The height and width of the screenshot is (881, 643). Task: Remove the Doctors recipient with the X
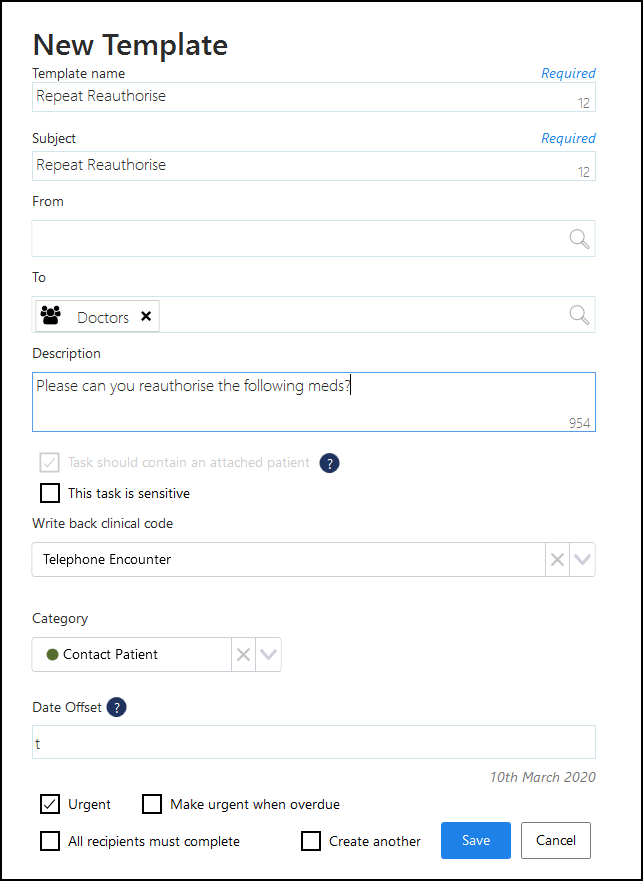[x=146, y=316]
